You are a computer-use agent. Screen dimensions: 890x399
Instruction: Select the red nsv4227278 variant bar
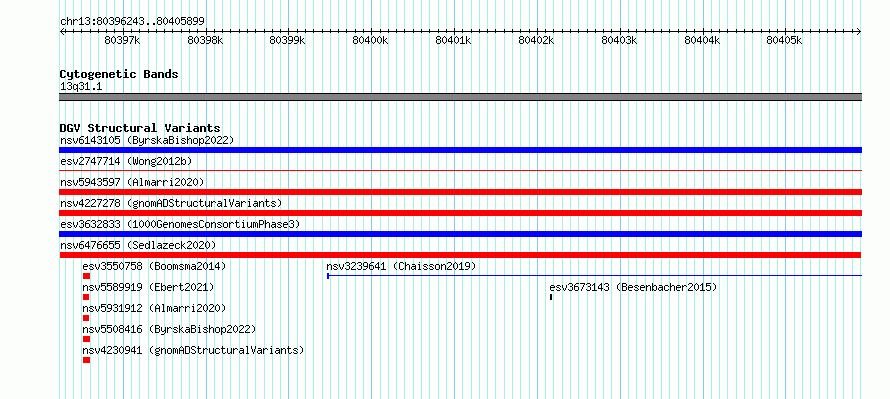460,213
